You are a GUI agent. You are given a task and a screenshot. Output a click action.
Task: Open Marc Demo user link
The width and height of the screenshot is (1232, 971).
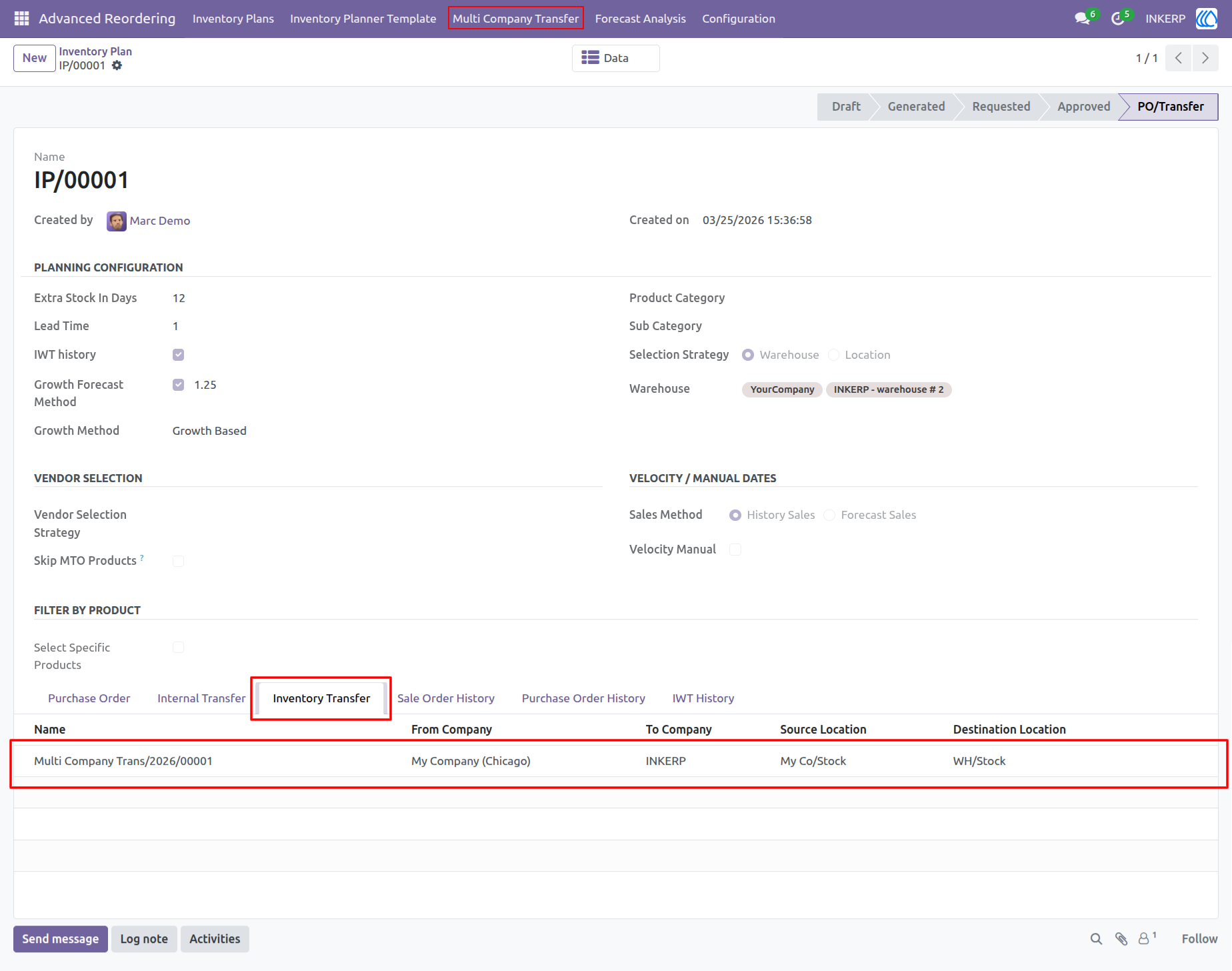pyautogui.click(x=160, y=221)
